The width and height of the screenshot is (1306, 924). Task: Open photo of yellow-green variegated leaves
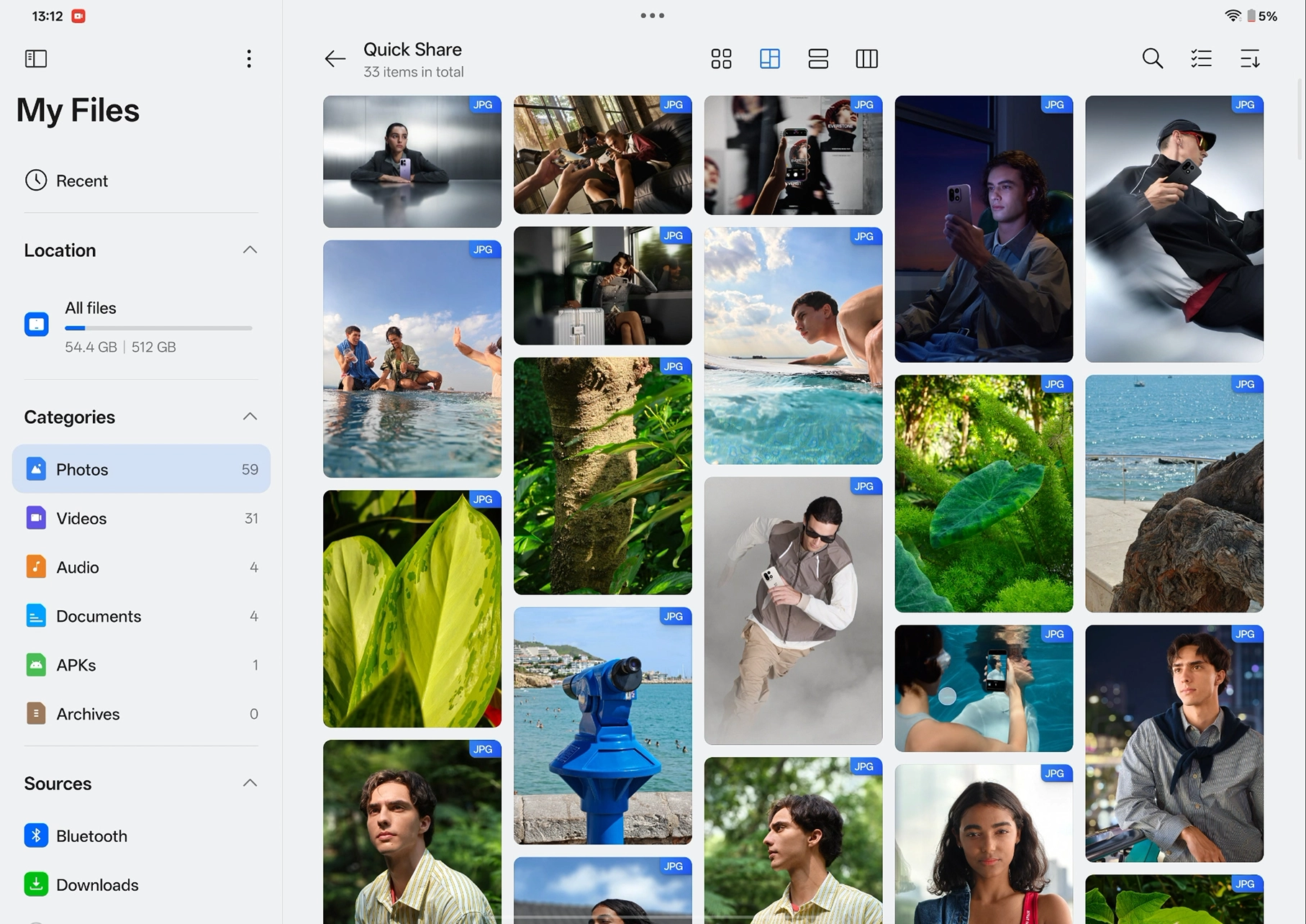tap(412, 609)
